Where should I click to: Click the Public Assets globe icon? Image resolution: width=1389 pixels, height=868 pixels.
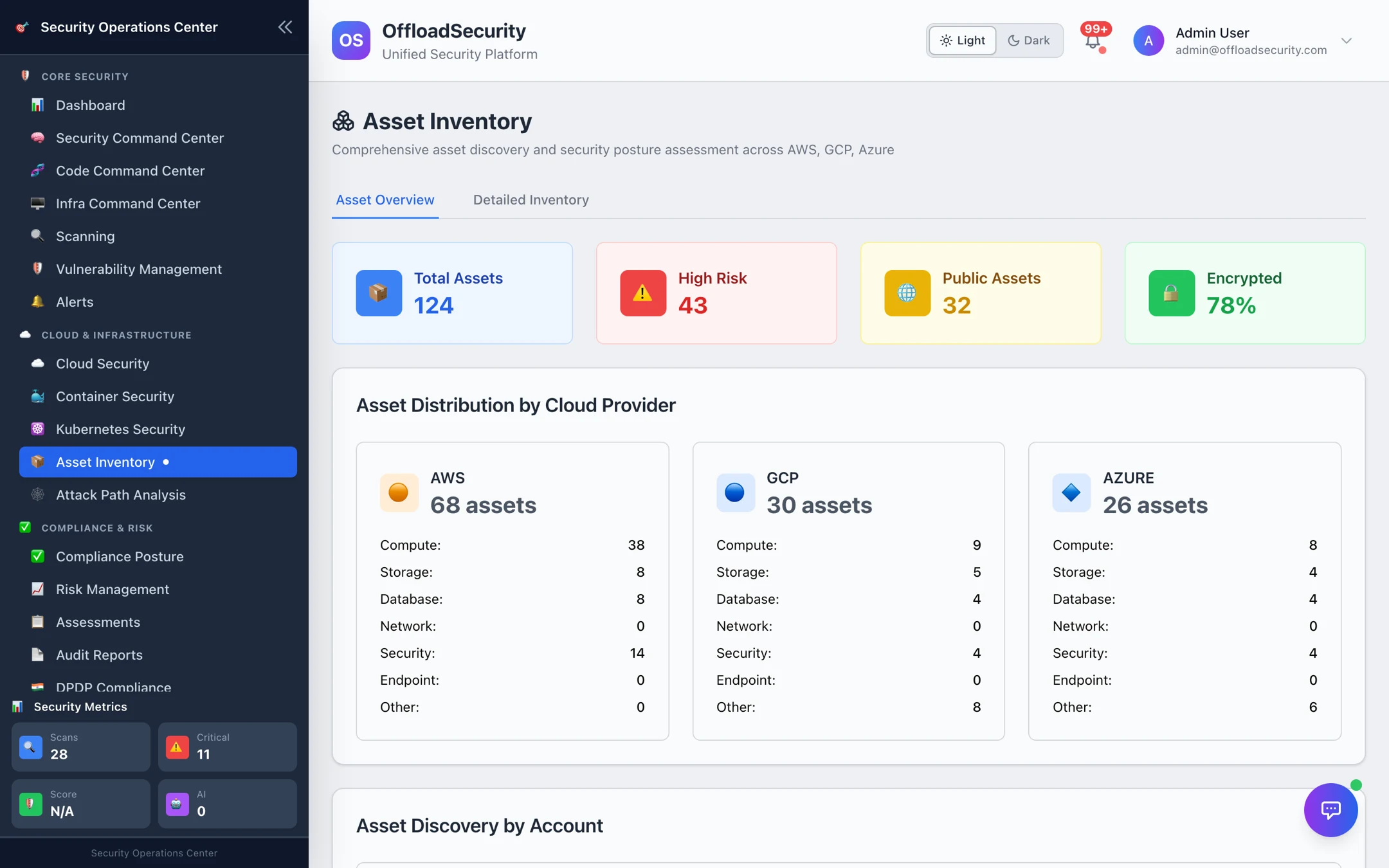(907, 293)
